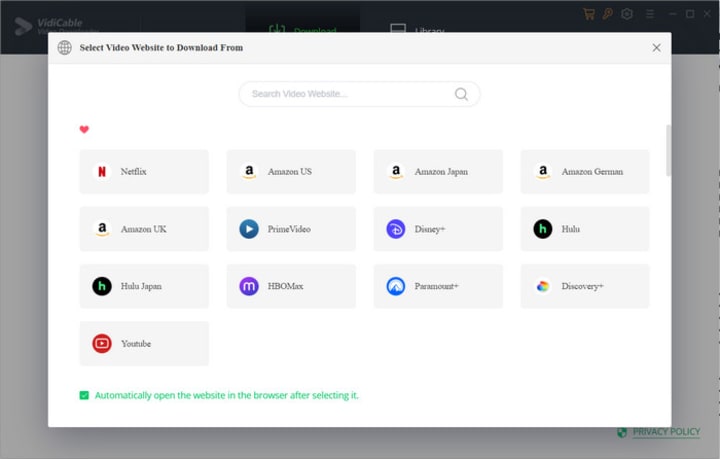
Task: Click the red Youtube logo icon
Action: (102, 344)
